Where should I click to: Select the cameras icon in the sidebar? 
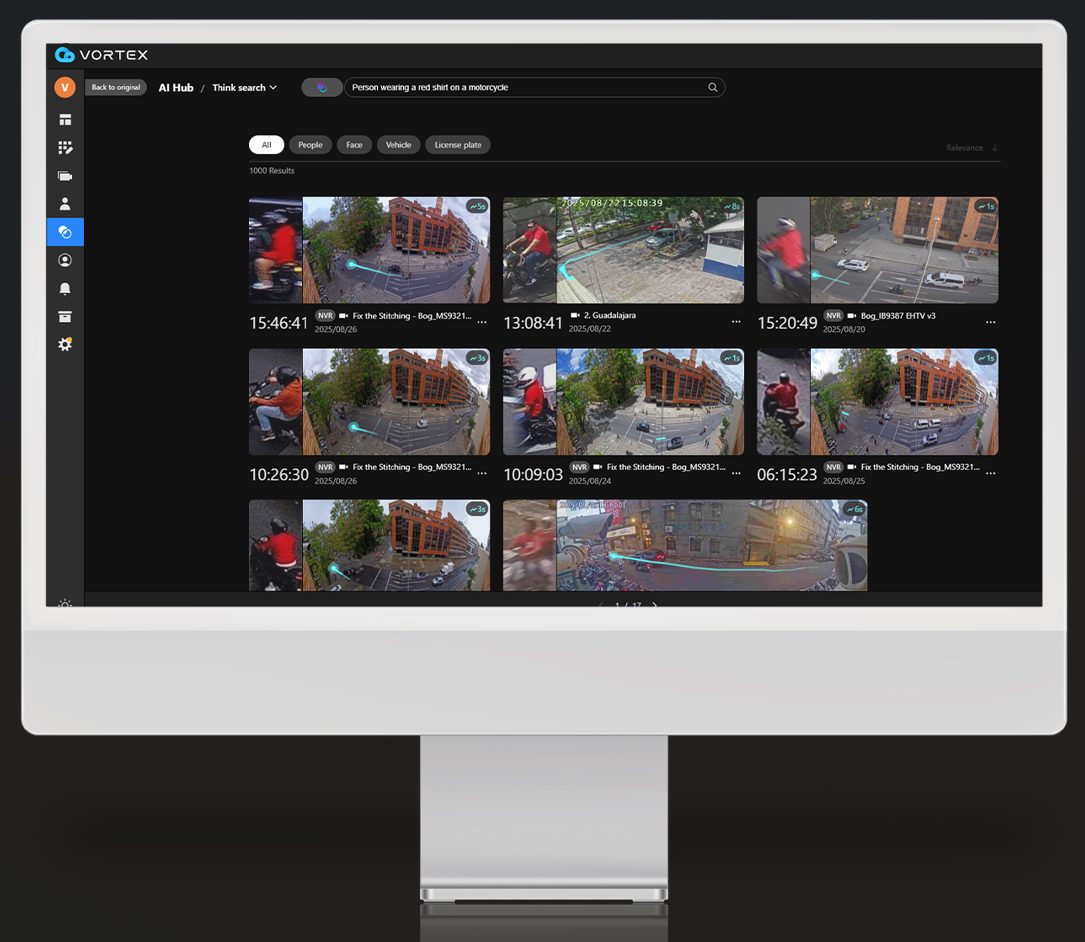point(64,175)
